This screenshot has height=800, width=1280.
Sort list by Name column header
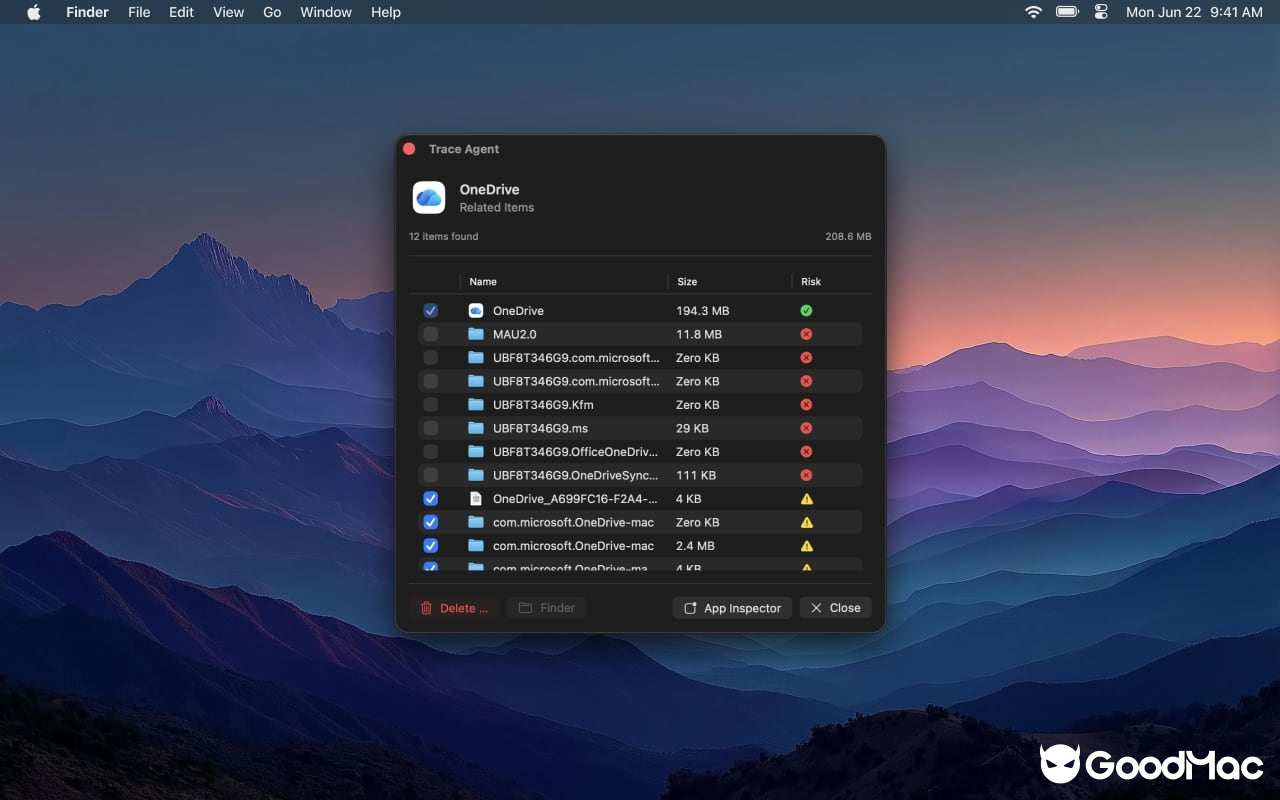click(x=483, y=282)
